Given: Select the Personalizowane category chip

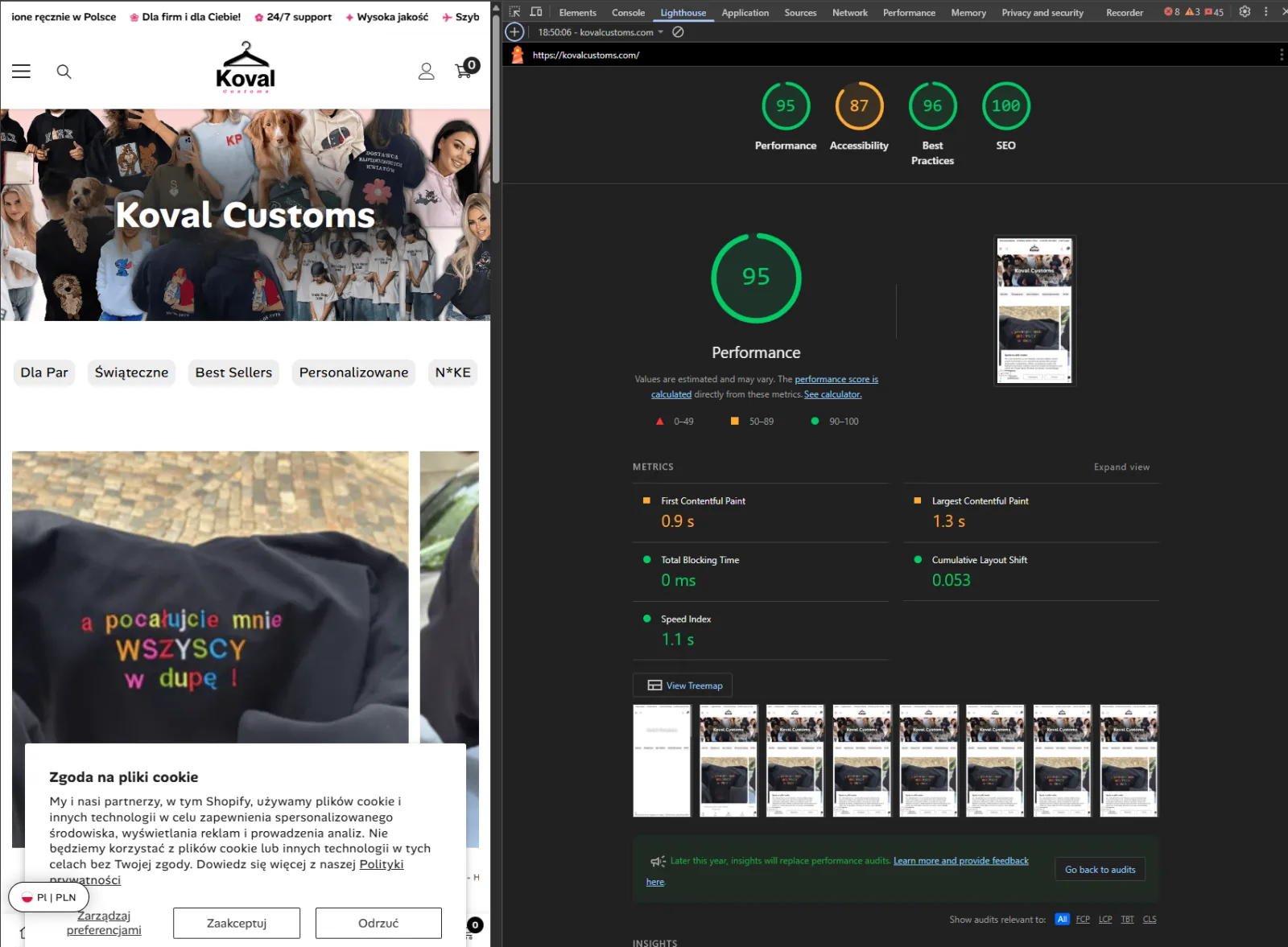Looking at the screenshot, I should (353, 373).
